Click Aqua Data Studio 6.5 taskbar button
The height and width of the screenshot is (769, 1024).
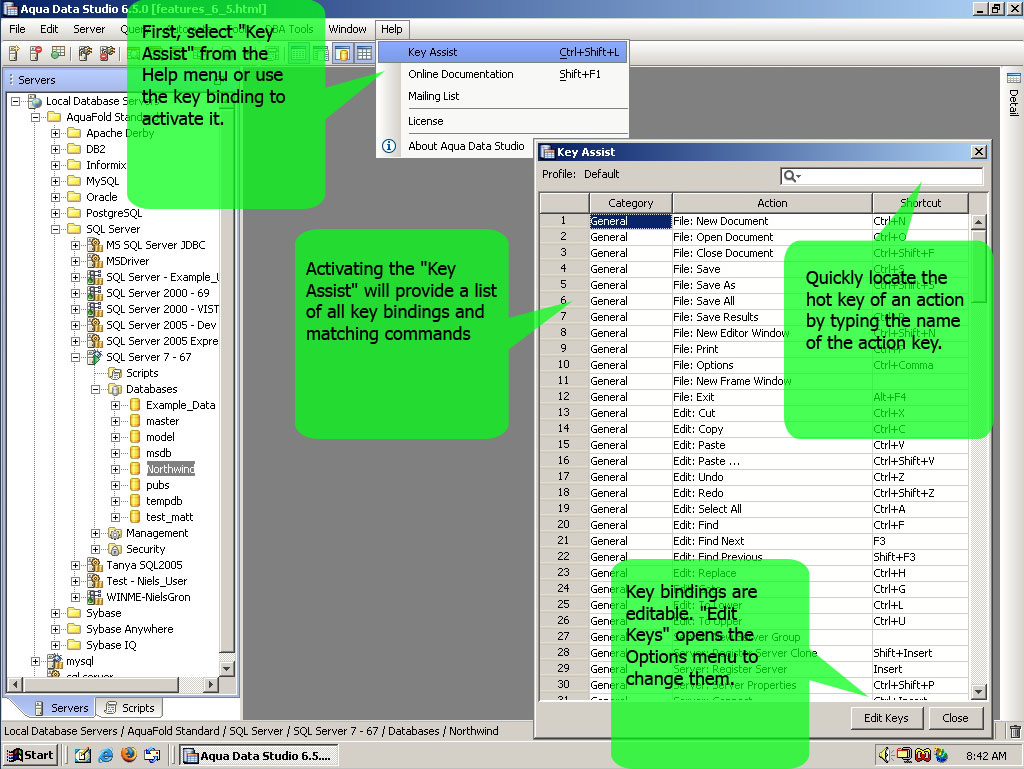coord(259,756)
